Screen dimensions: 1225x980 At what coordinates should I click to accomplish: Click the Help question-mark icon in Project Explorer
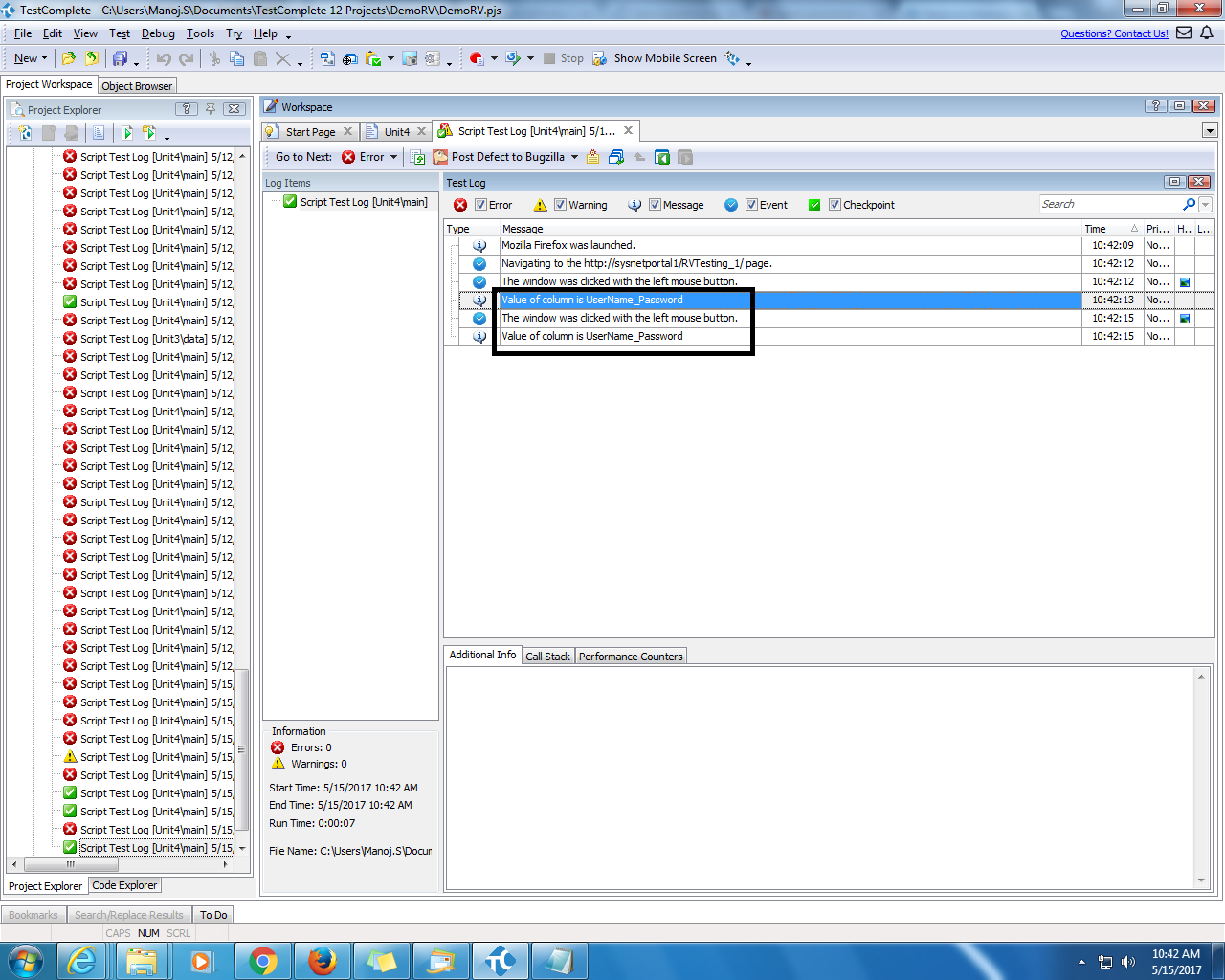(x=187, y=109)
